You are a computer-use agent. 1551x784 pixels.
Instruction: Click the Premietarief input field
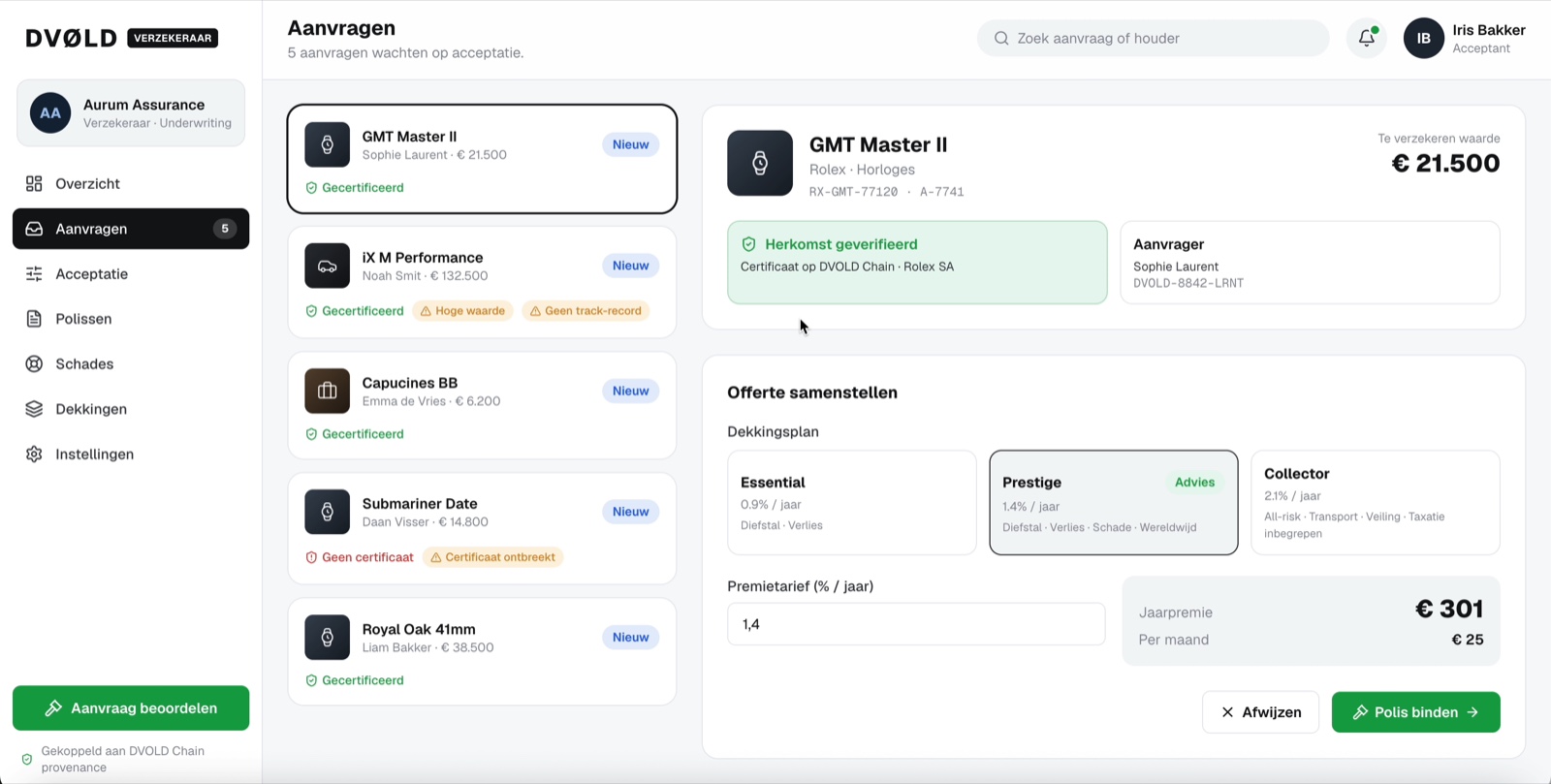click(x=916, y=624)
